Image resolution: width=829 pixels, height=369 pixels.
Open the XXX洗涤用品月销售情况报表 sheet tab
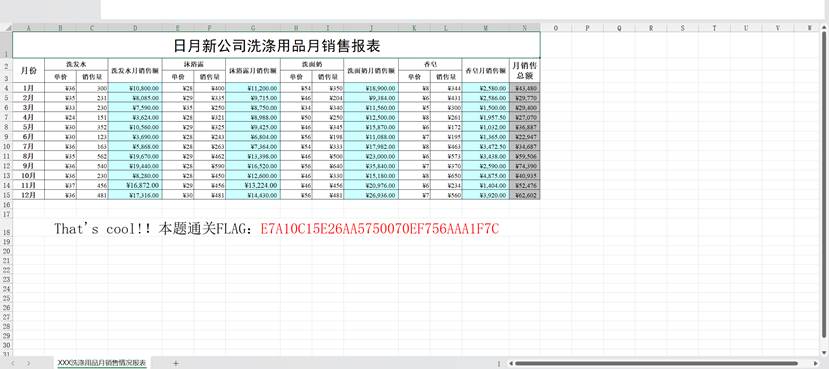click(102, 363)
